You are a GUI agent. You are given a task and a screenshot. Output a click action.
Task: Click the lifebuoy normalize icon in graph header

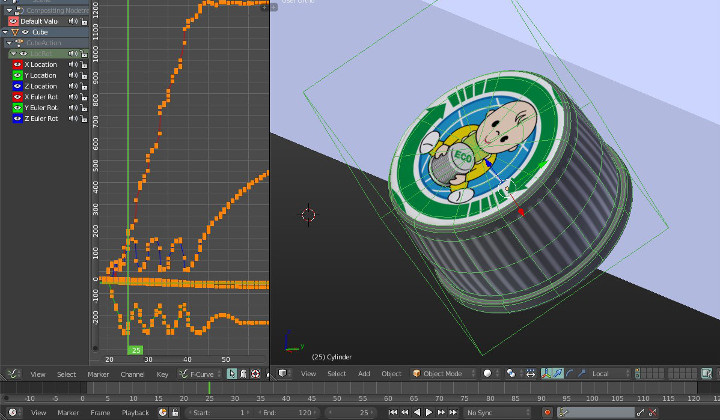click(x=255, y=373)
